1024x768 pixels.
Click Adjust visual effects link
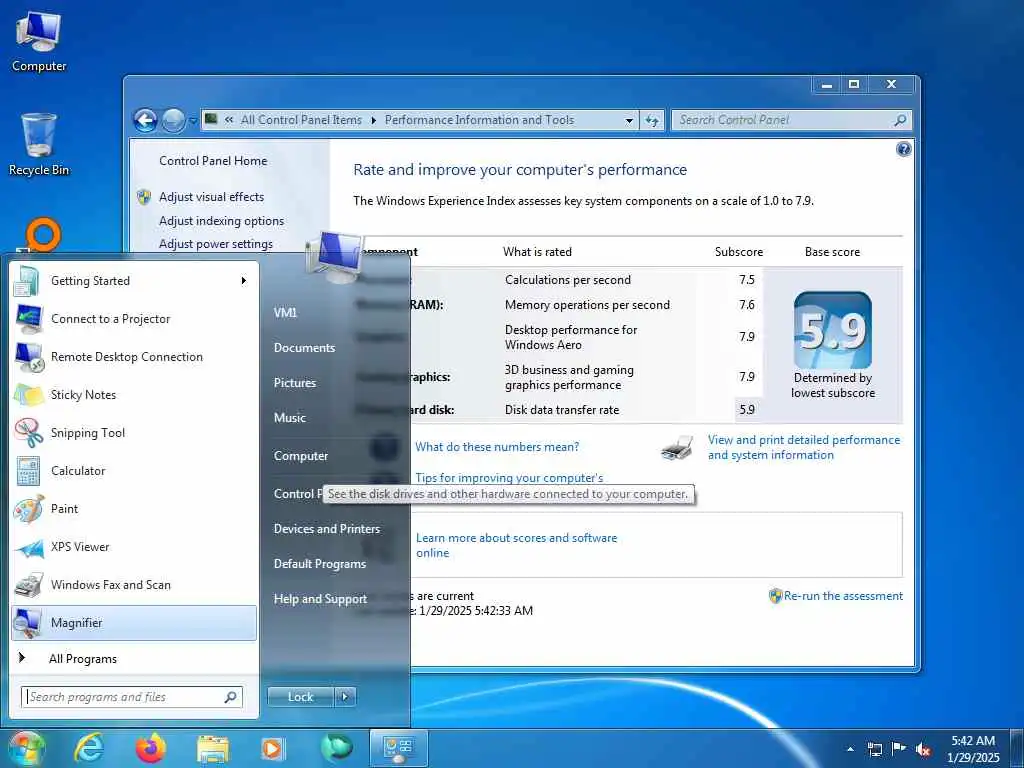[x=212, y=197]
